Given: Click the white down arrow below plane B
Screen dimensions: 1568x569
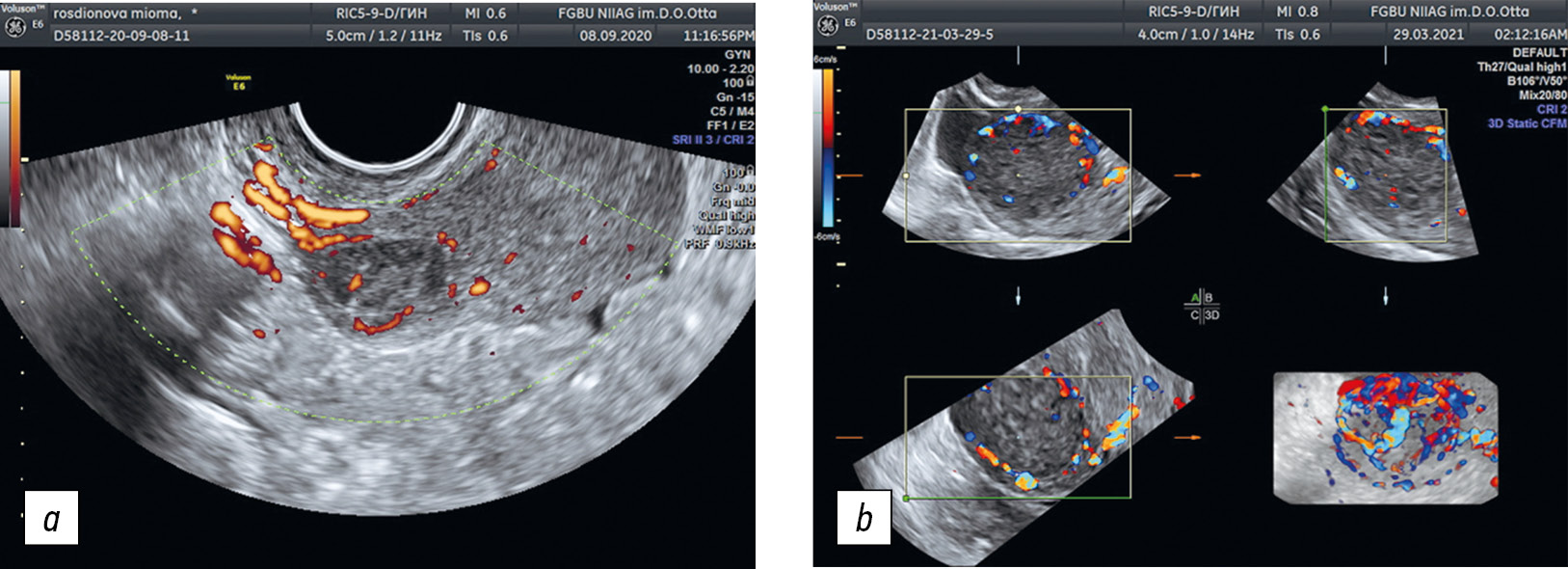Looking at the screenshot, I should (x=1386, y=294).
